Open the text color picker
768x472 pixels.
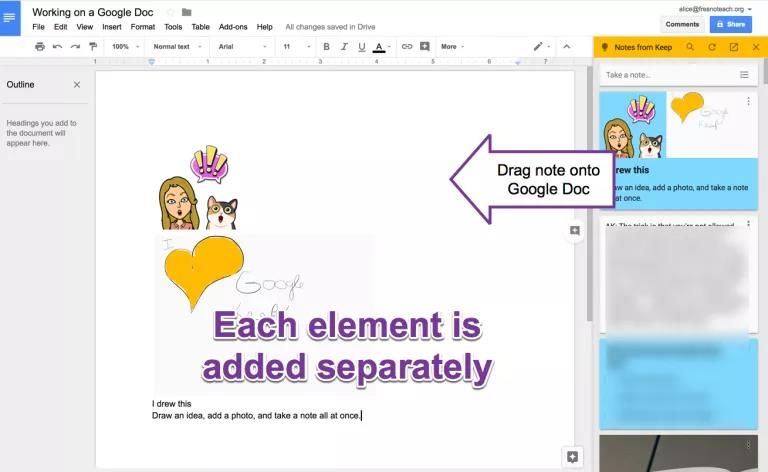(x=380, y=47)
